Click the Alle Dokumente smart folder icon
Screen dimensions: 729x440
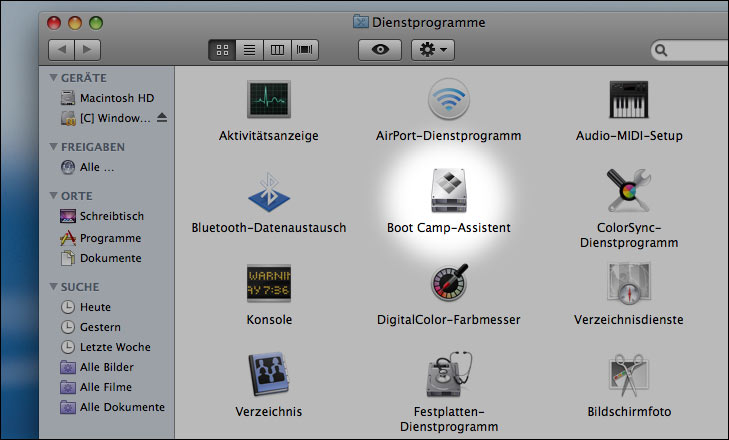(68, 407)
